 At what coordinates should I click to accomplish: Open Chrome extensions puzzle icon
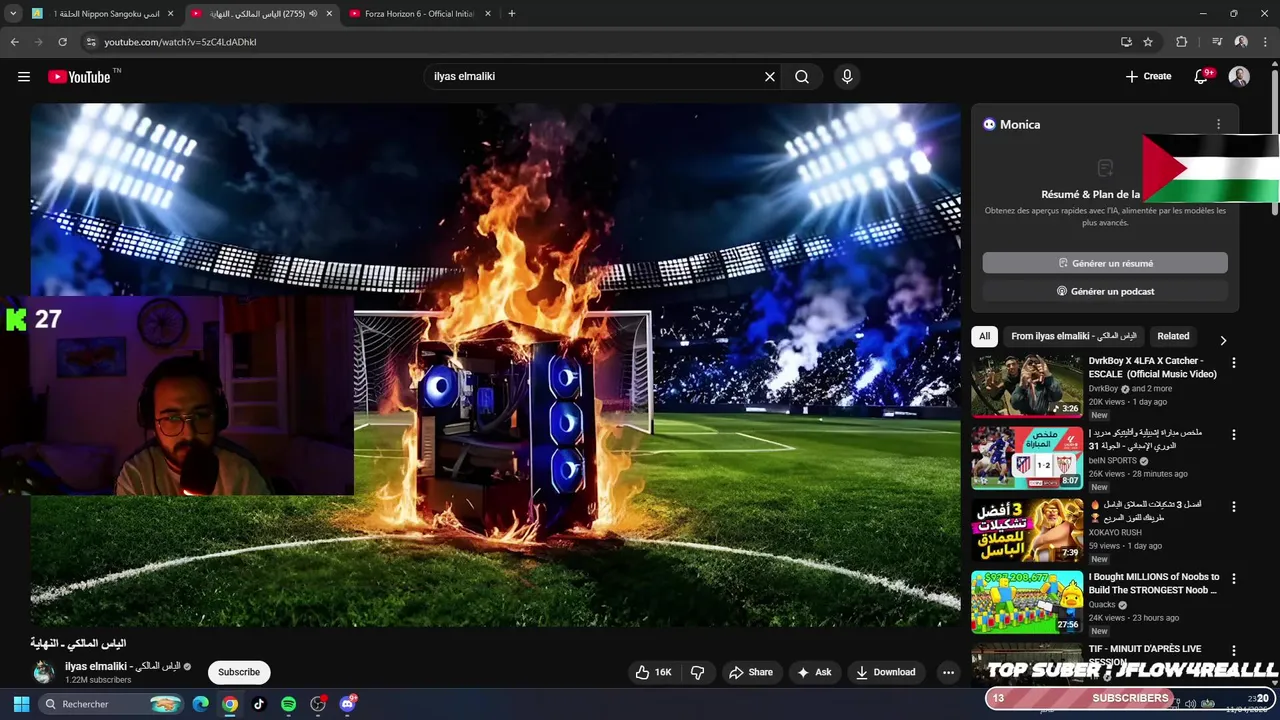click(x=1181, y=42)
